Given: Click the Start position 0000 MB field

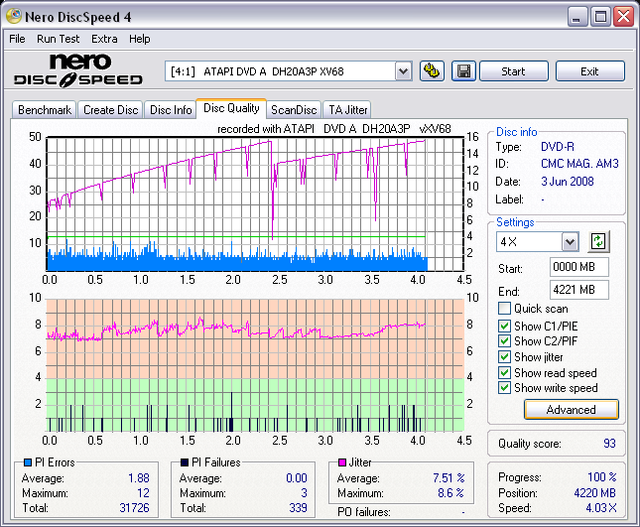Looking at the screenshot, I should click(579, 267).
